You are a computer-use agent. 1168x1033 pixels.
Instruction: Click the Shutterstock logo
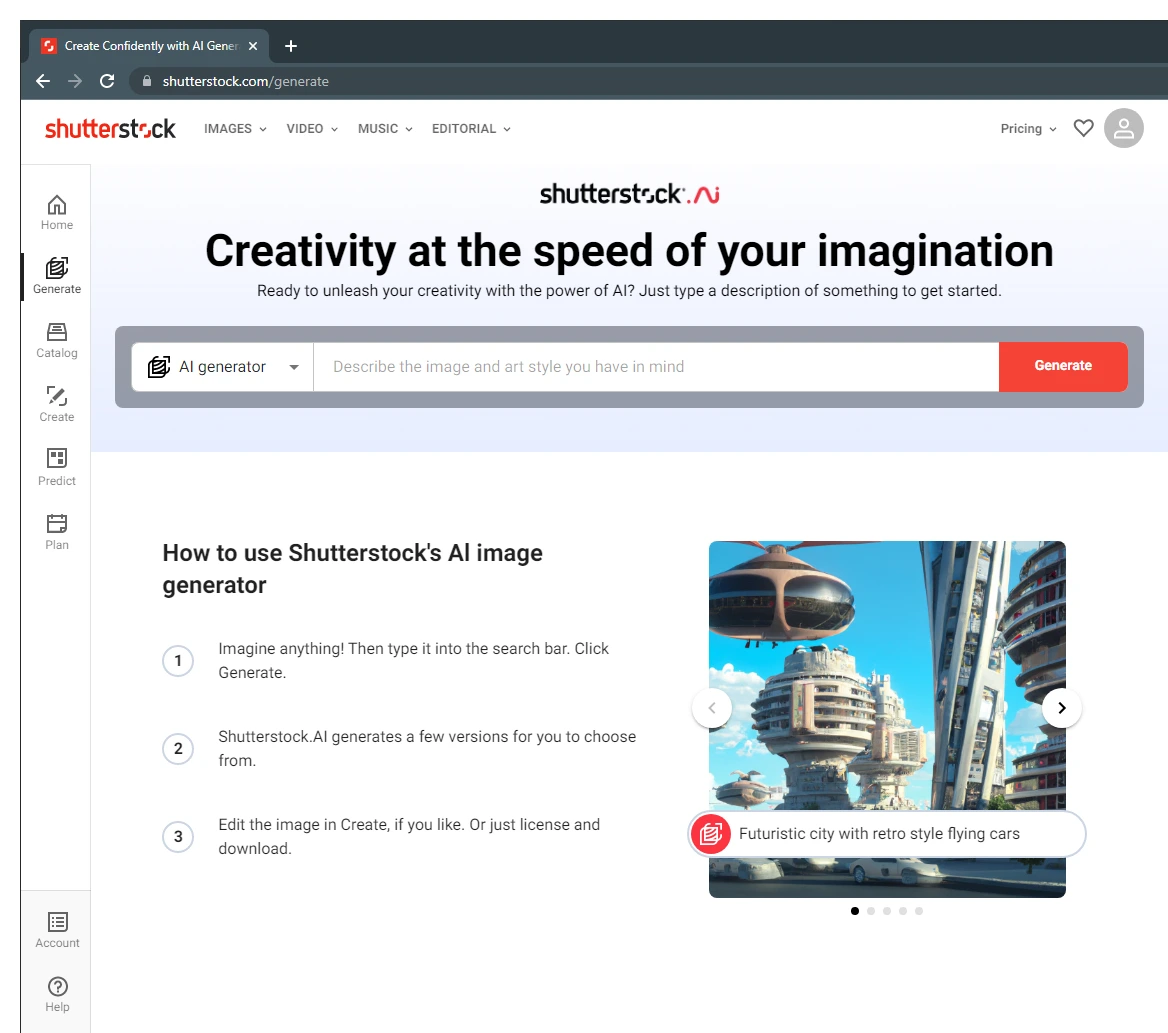click(110, 128)
